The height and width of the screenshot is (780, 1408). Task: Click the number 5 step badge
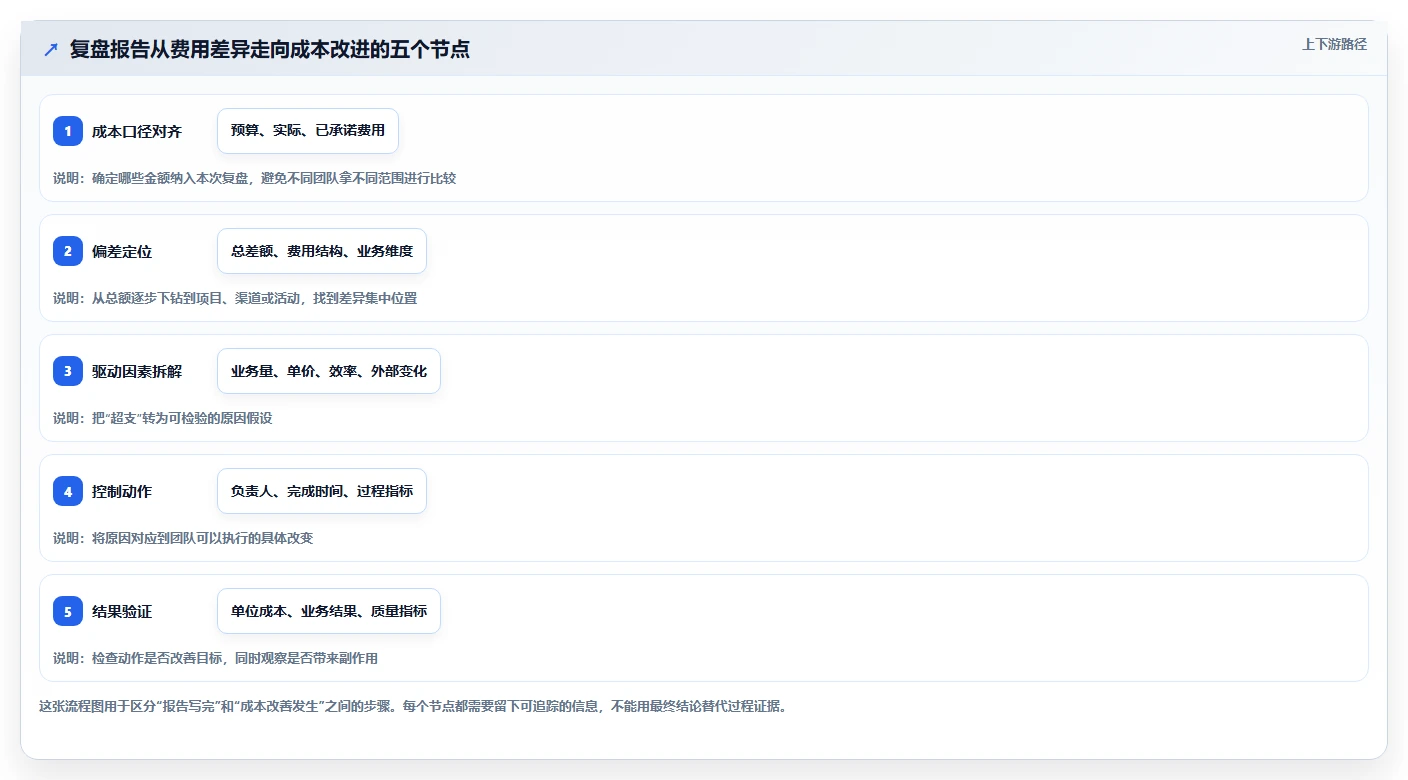68,611
